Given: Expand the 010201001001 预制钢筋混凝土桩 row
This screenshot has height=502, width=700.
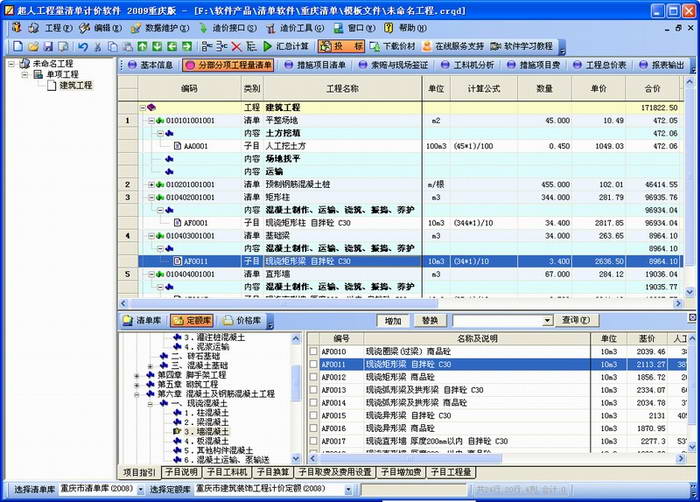Looking at the screenshot, I should coord(150,185).
